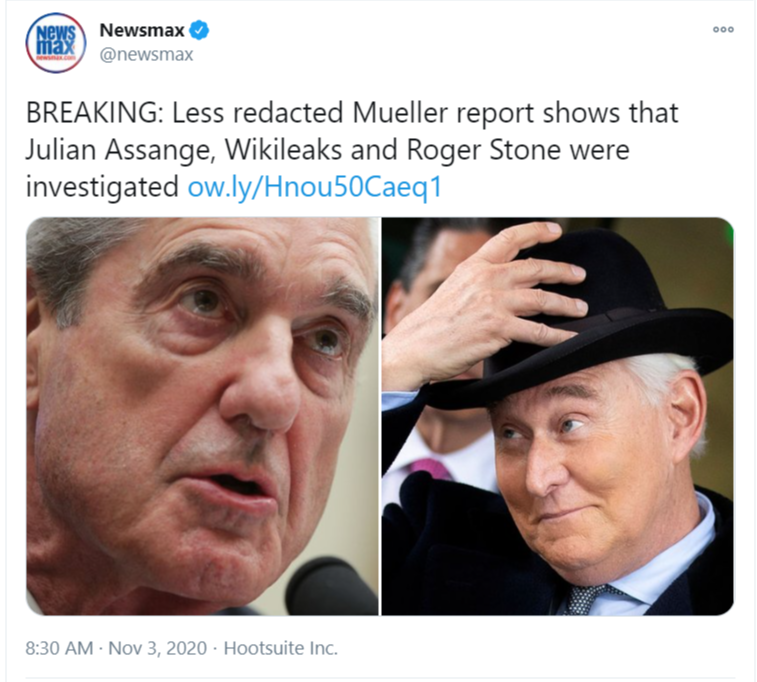Image resolution: width=757 pixels, height=682 pixels.
Task: Open the left photo with microphone
Action: click(202, 416)
